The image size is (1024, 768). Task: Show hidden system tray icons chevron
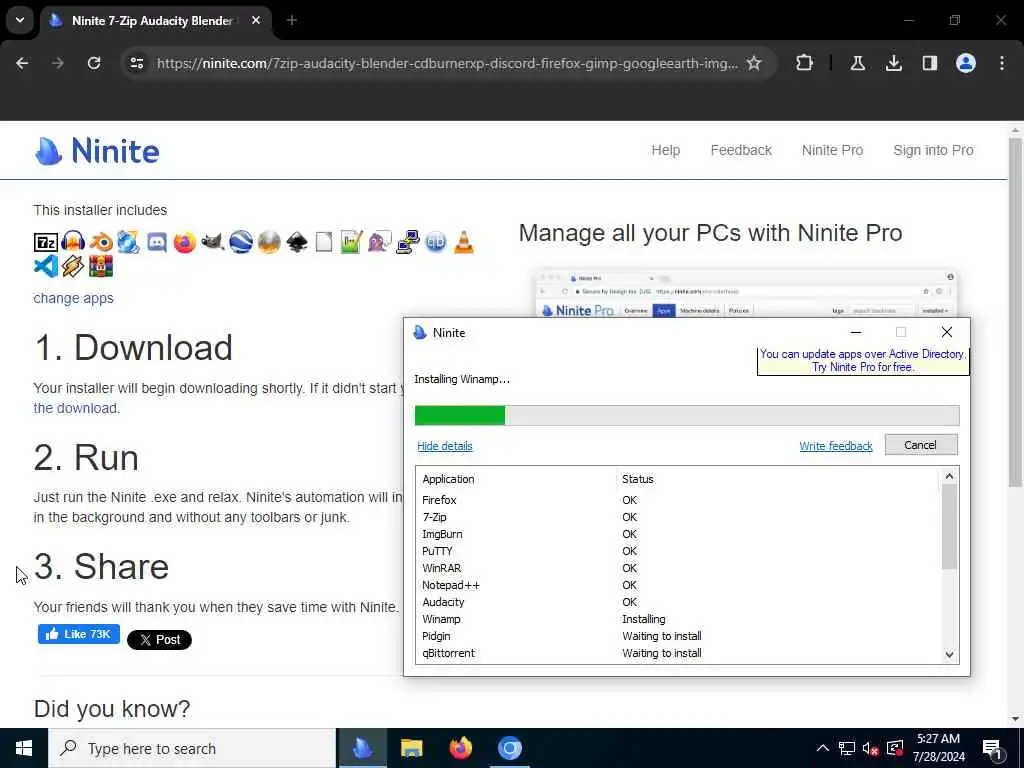823,748
